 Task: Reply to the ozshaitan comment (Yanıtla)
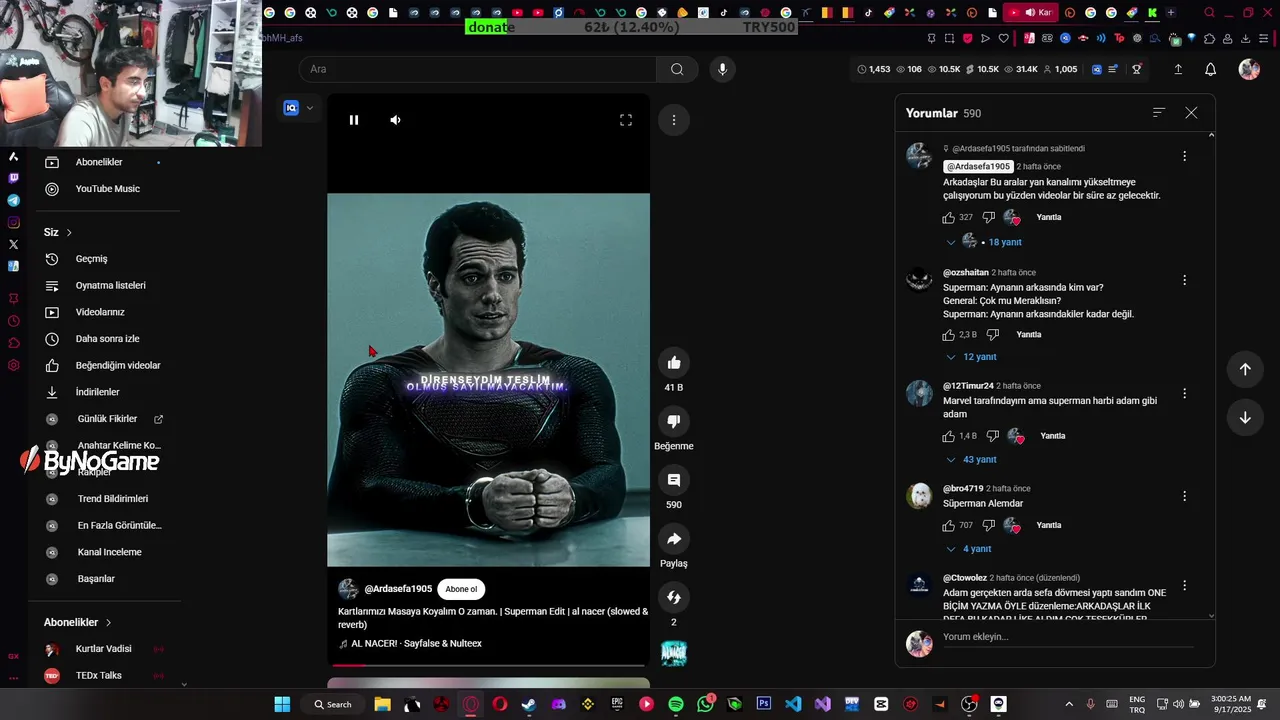[x=1029, y=335]
